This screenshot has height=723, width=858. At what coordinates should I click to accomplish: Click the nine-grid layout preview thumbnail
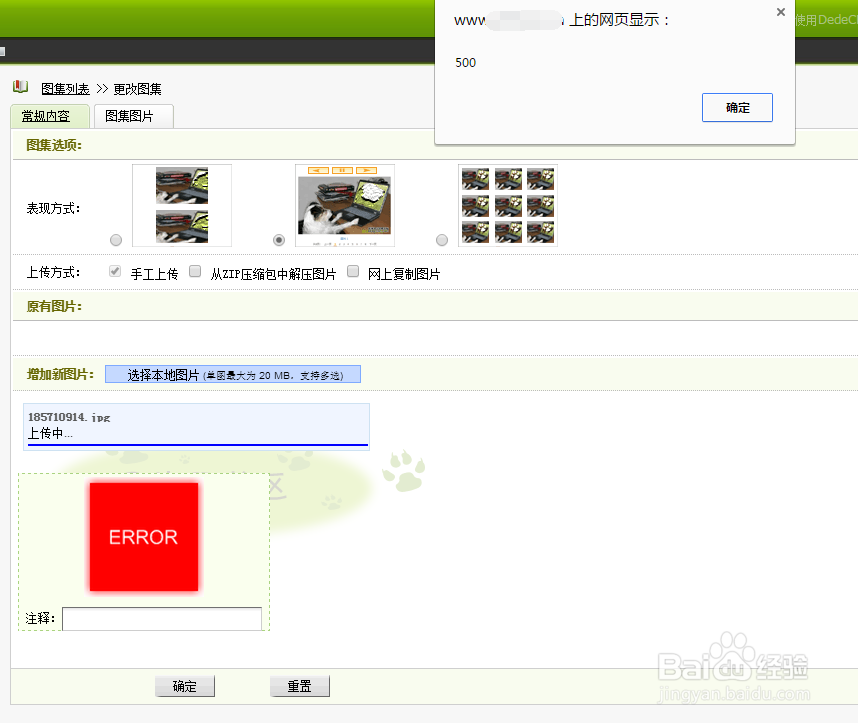coord(508,205)
